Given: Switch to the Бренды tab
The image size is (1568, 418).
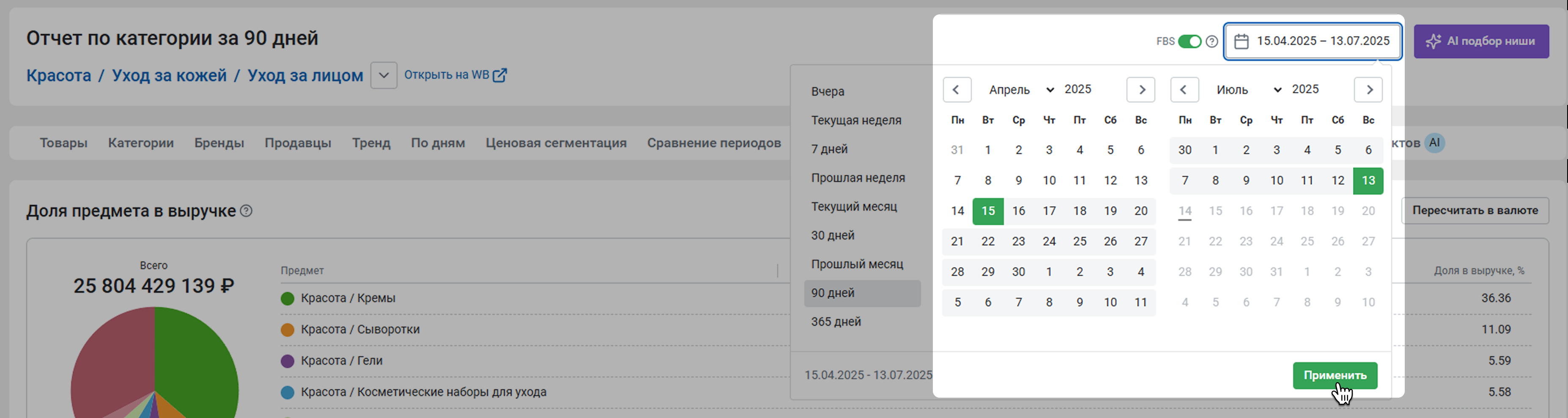Looking at the screenshot, I should point(219,143).
